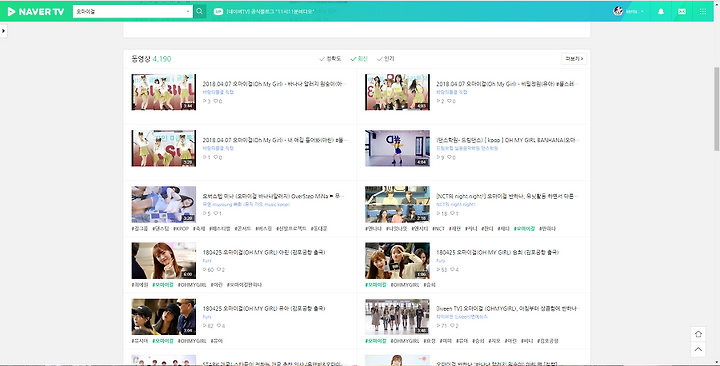Open the account name dropdown
This screenshot has height=366, width=720.
pyautogui.click(x=635, y=11)
